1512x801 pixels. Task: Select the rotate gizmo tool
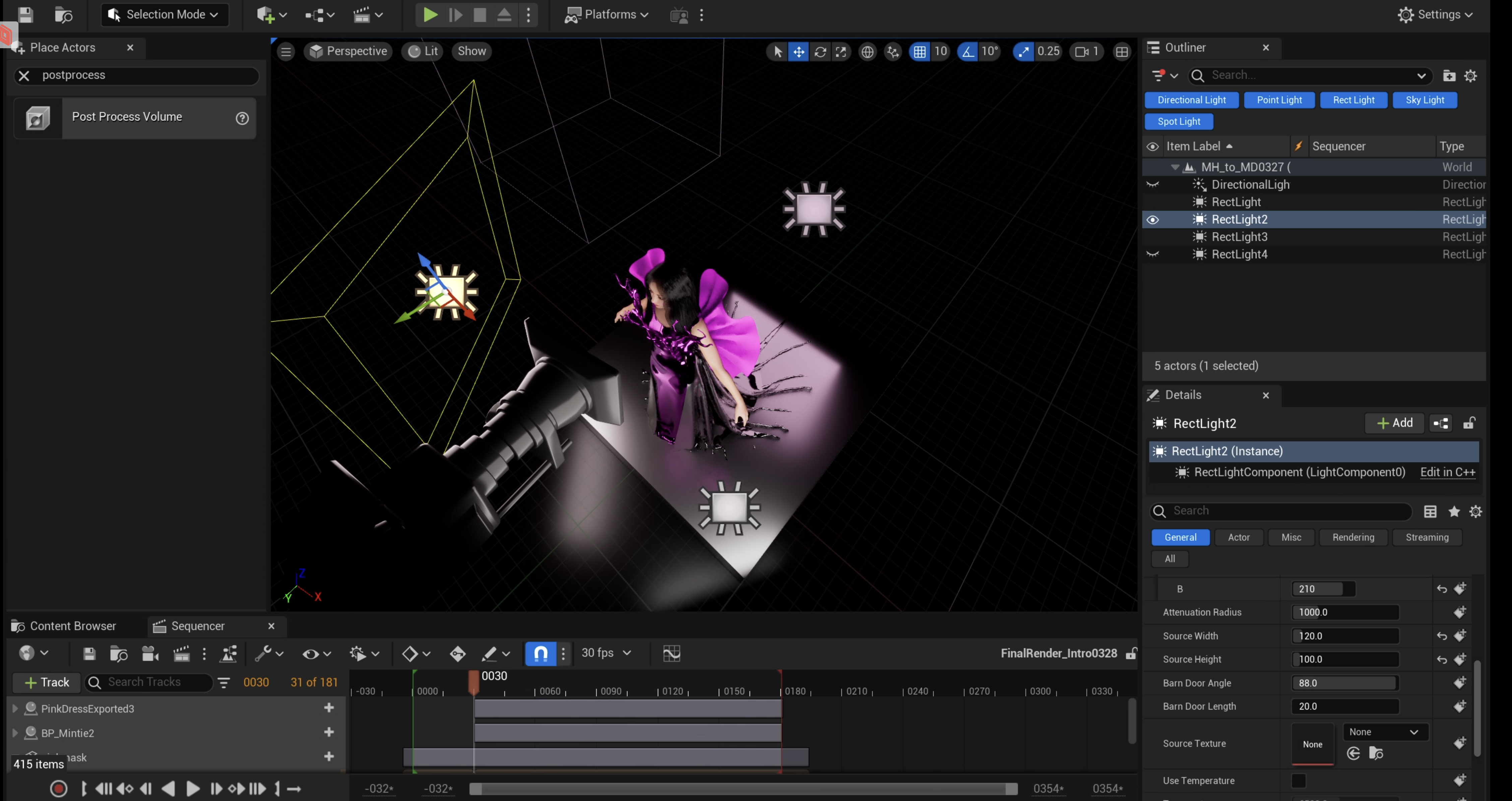pos(820,52)
